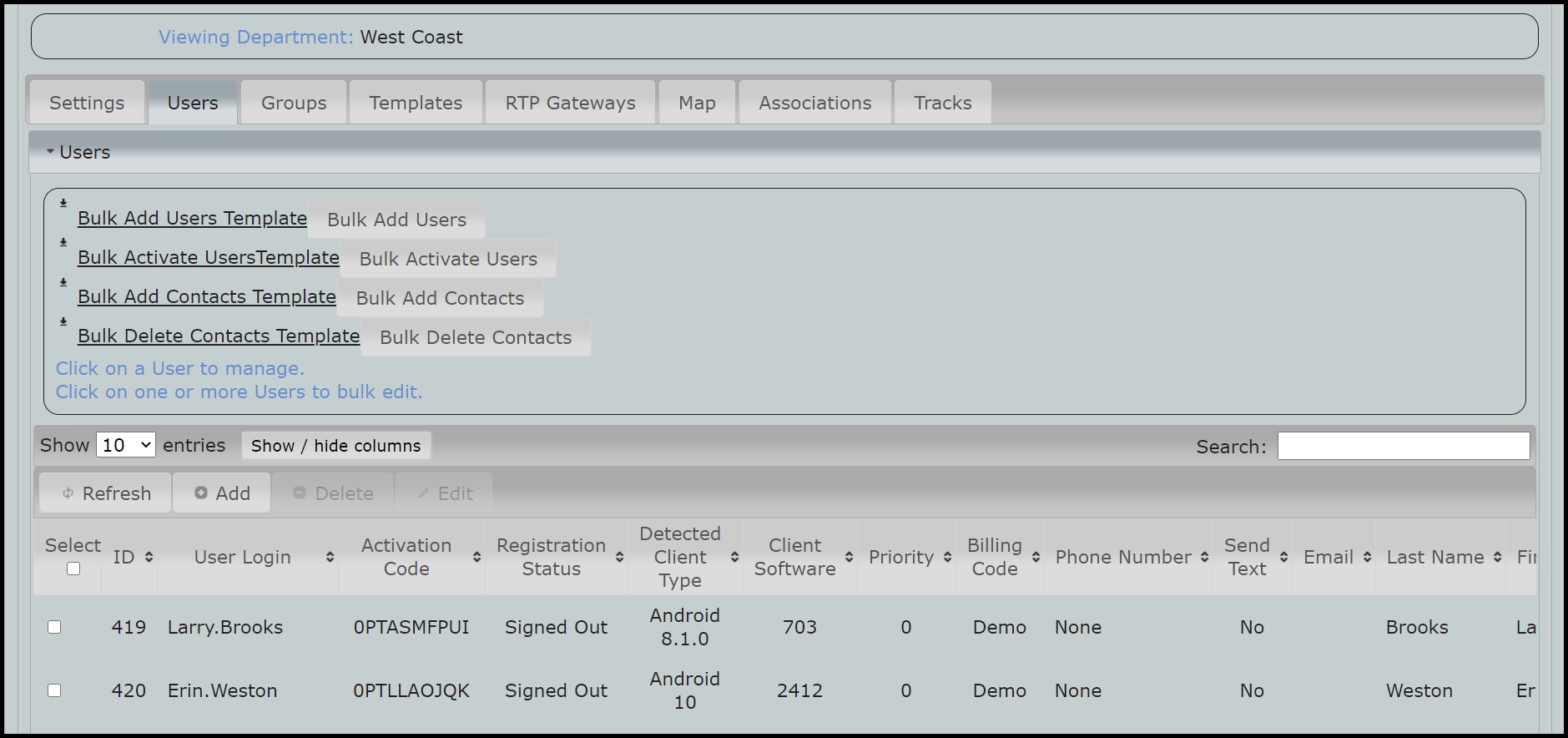
Task: Sort by Billing Code column arrows
Action: [1036, 557]
